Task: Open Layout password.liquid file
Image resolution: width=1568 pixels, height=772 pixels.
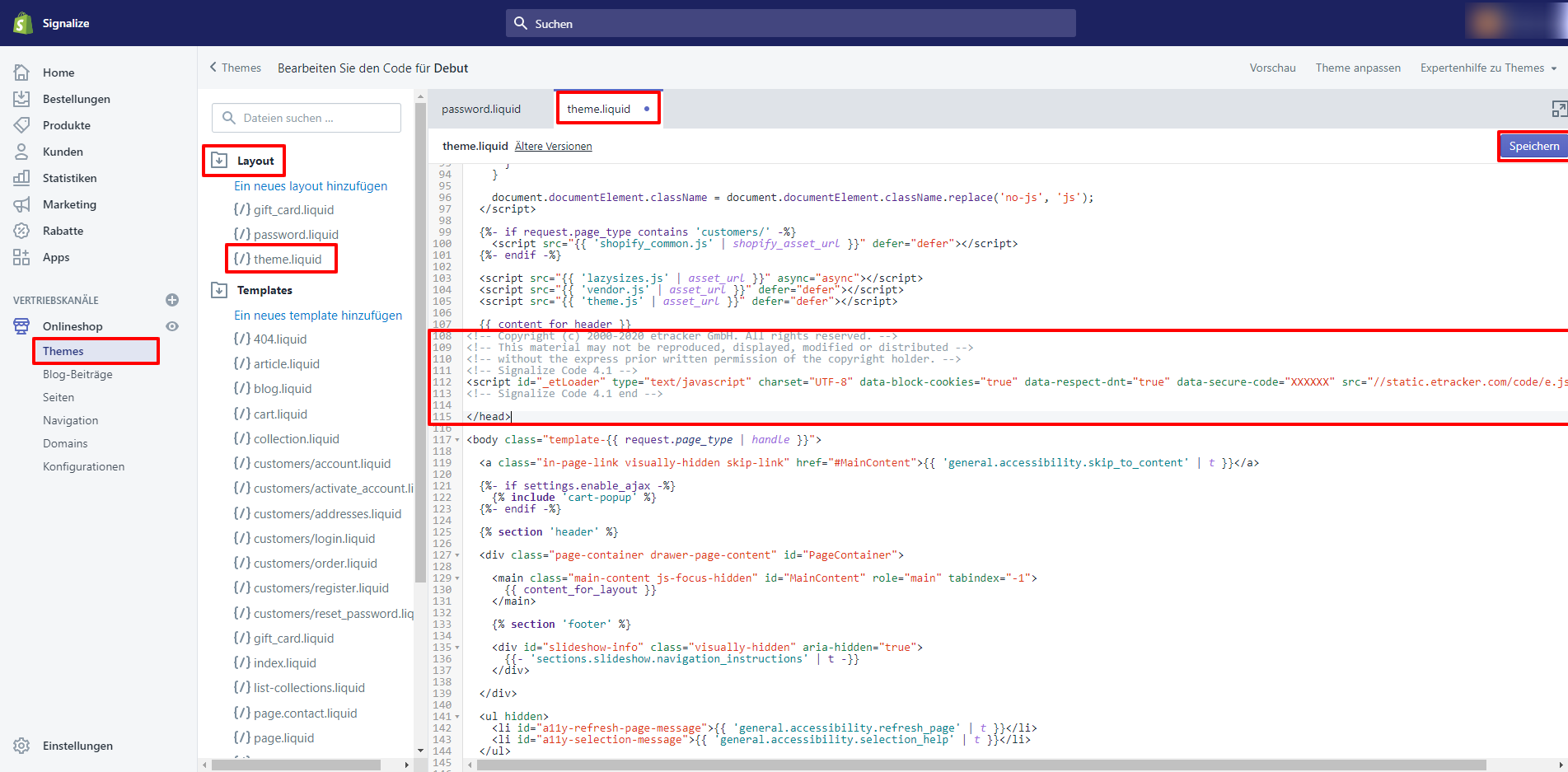Action: coord(286,234)
